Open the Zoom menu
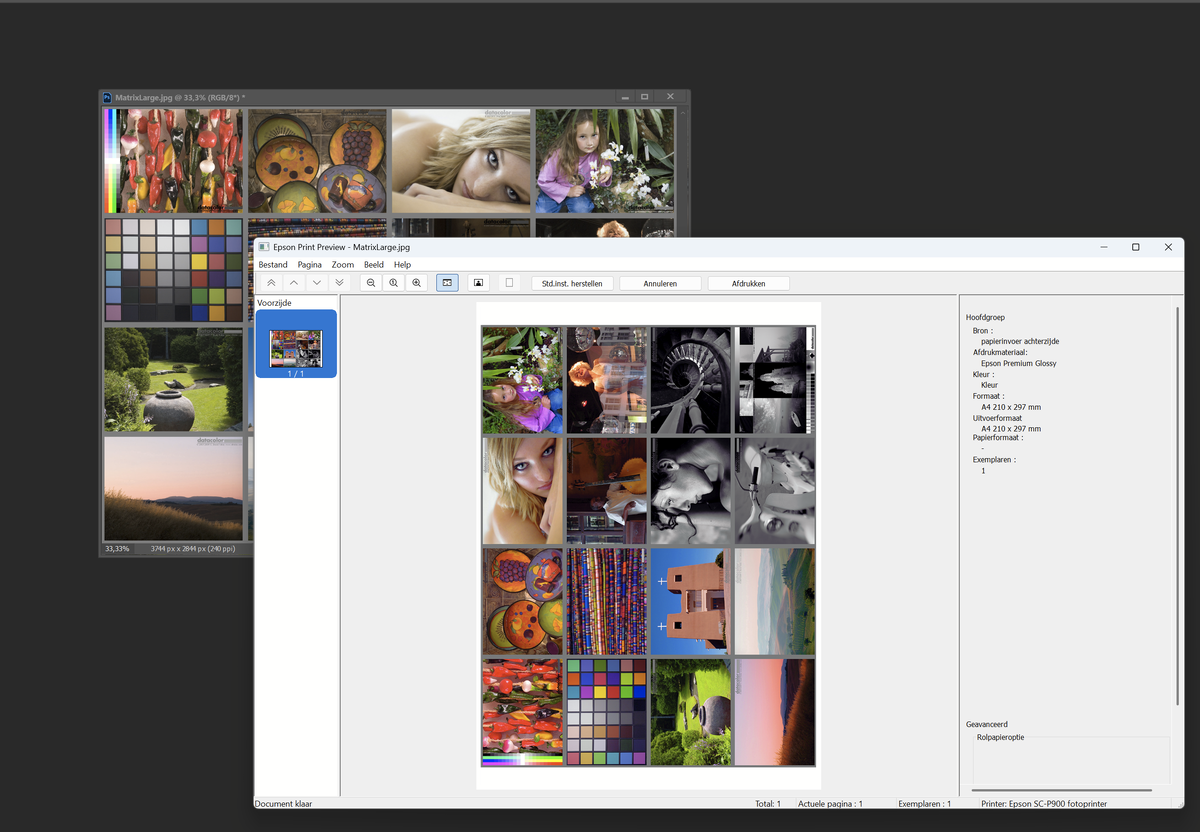 343,265
